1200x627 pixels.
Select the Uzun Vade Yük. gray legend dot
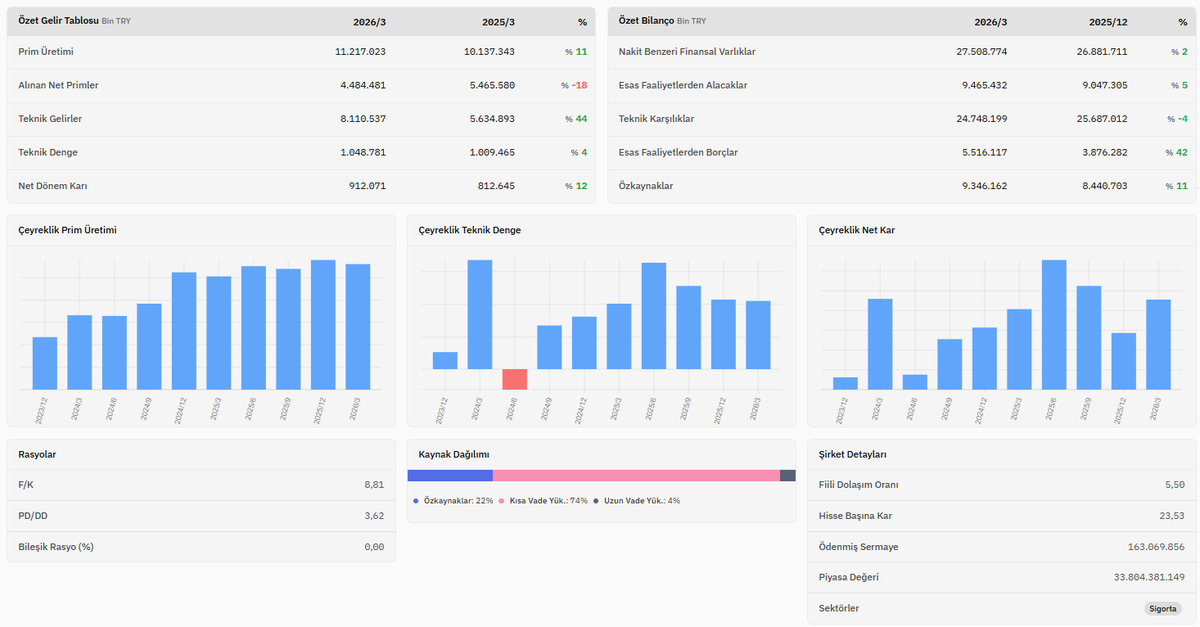[596, 500]
